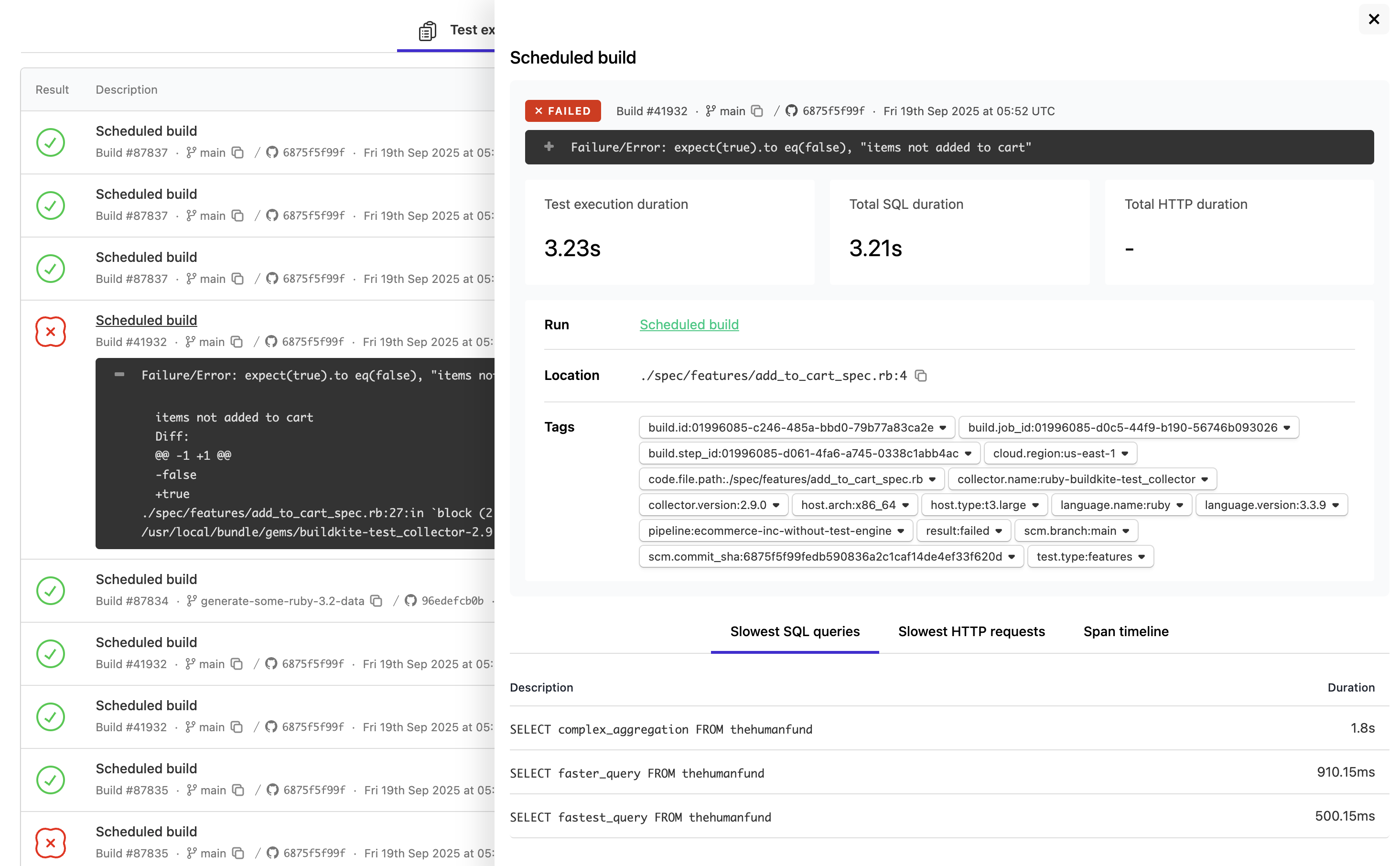Open the Scheduled build run link
This screenshot has width=1400, height=866.
689,325
